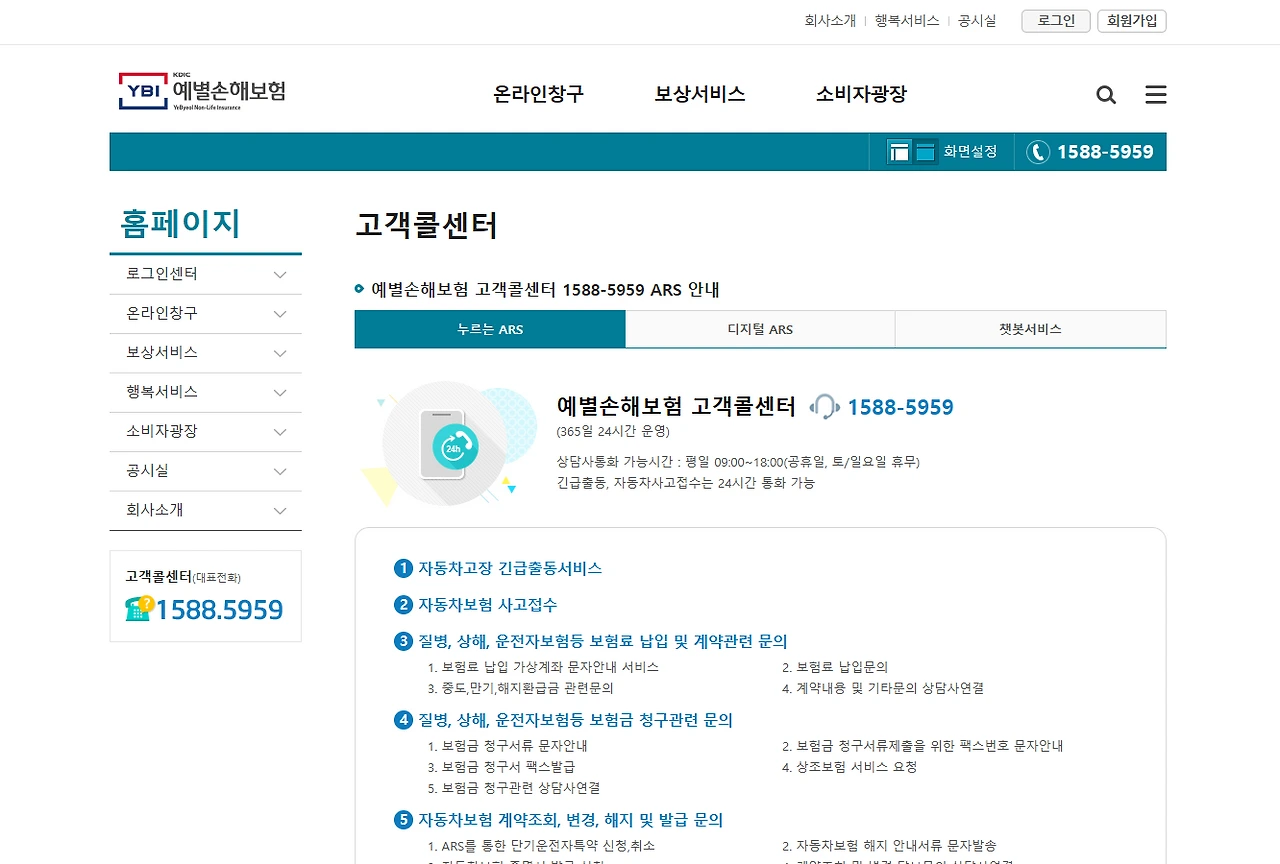Expand the 행복서비스 sidebar section
This screenshot has width=1280, height=864.
point(206,392)
